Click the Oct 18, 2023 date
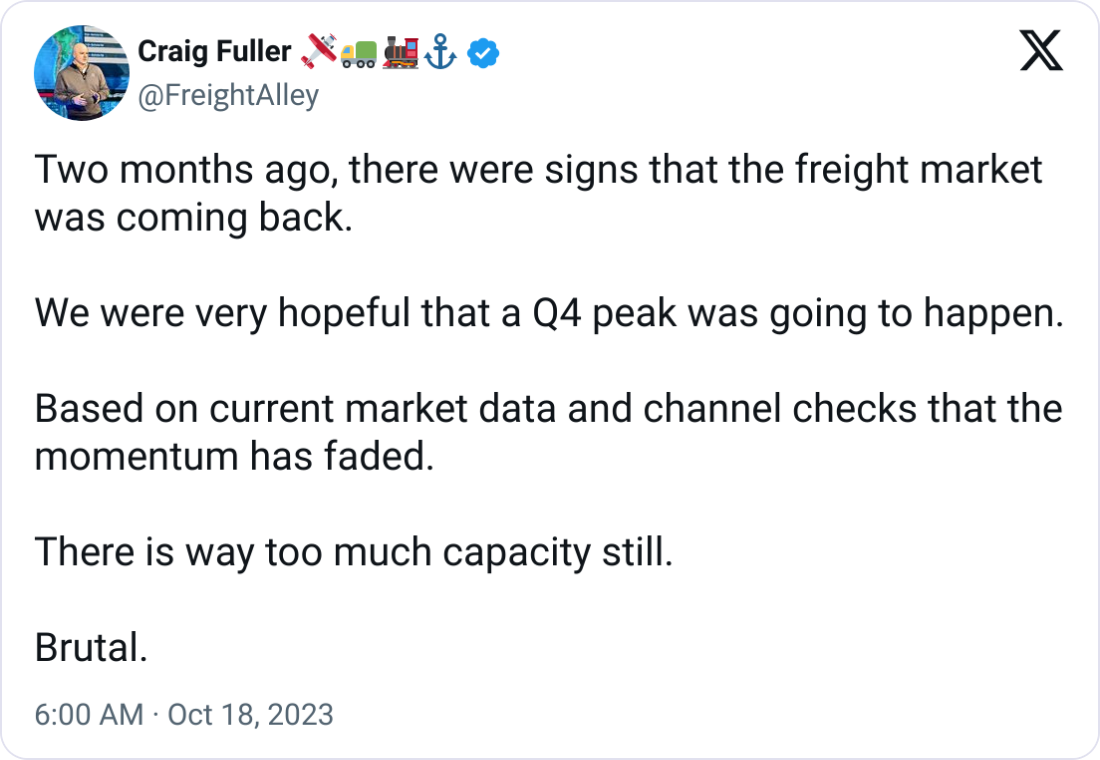 pos(250,715)
